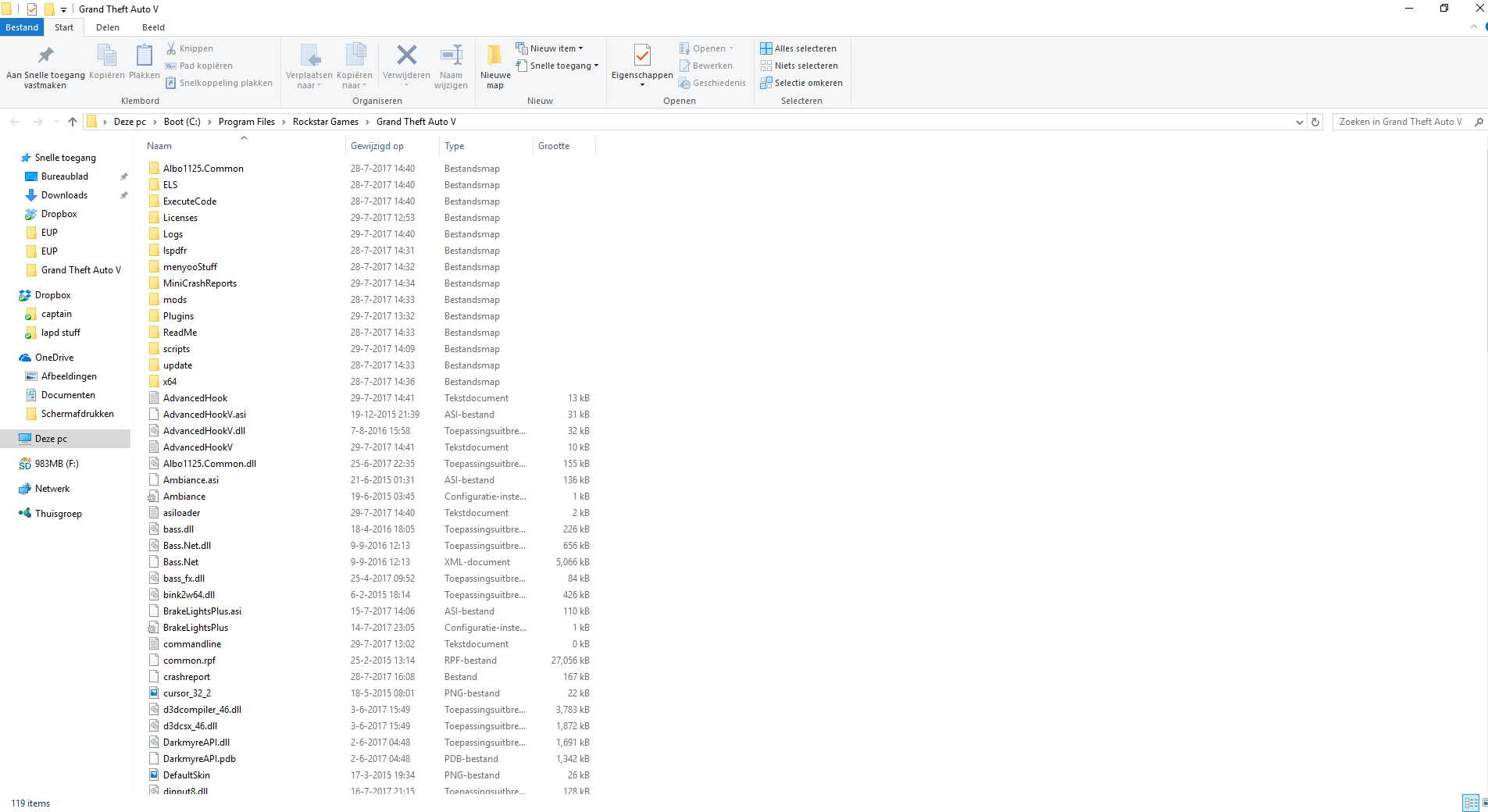Click Selectie omkeren

(x=801, y=83)
